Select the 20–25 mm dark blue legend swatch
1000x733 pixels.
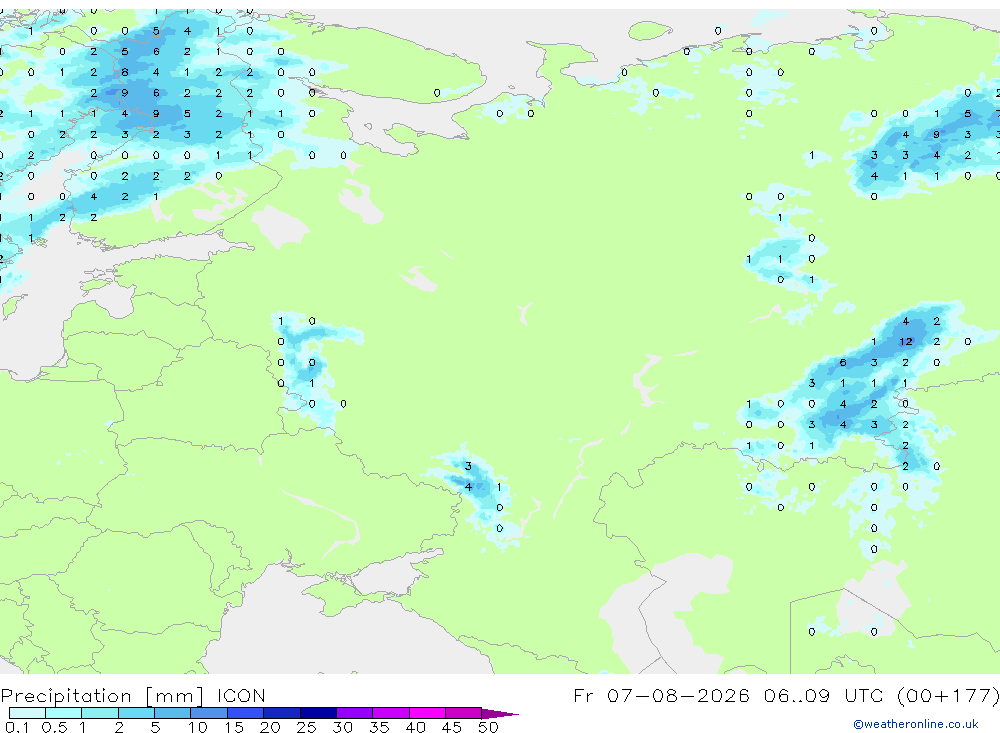point(281,713)
